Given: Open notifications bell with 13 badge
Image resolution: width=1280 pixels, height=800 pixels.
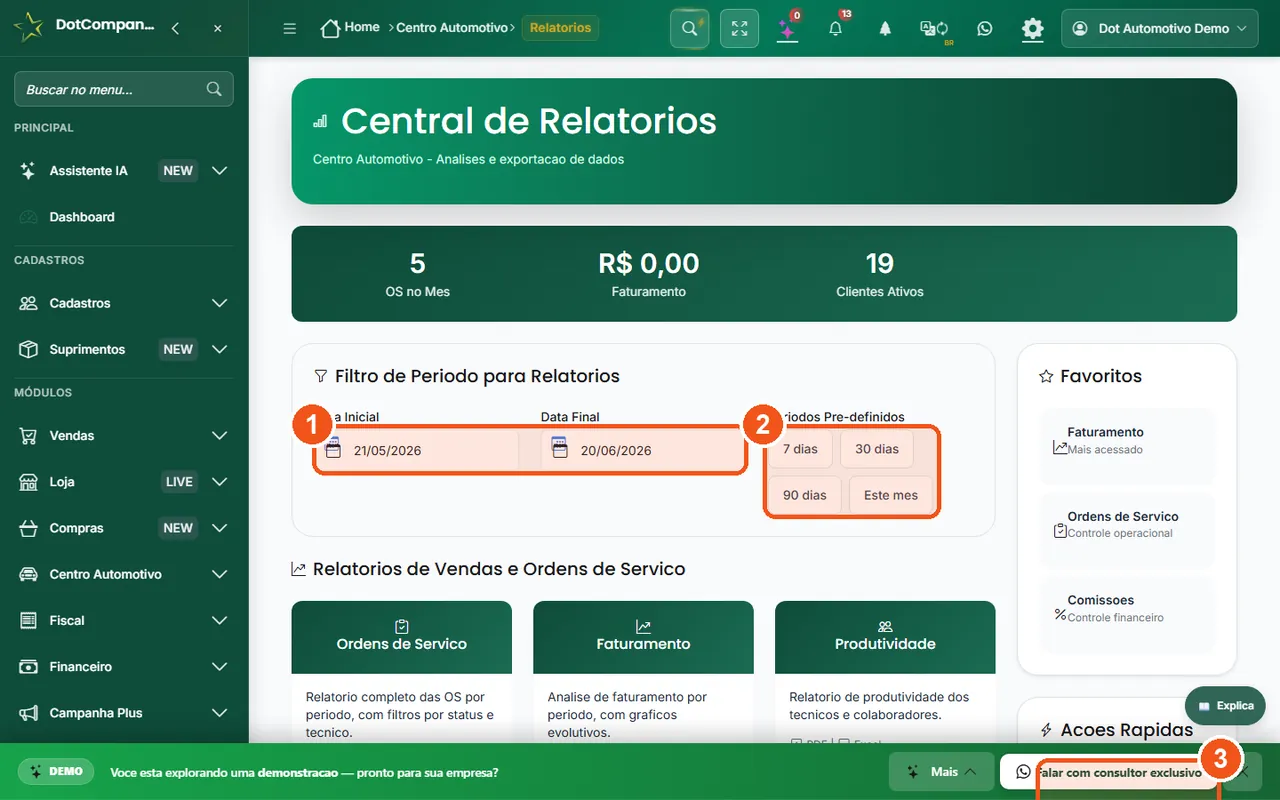Looking at the screenshot, I should pos(836,28).
